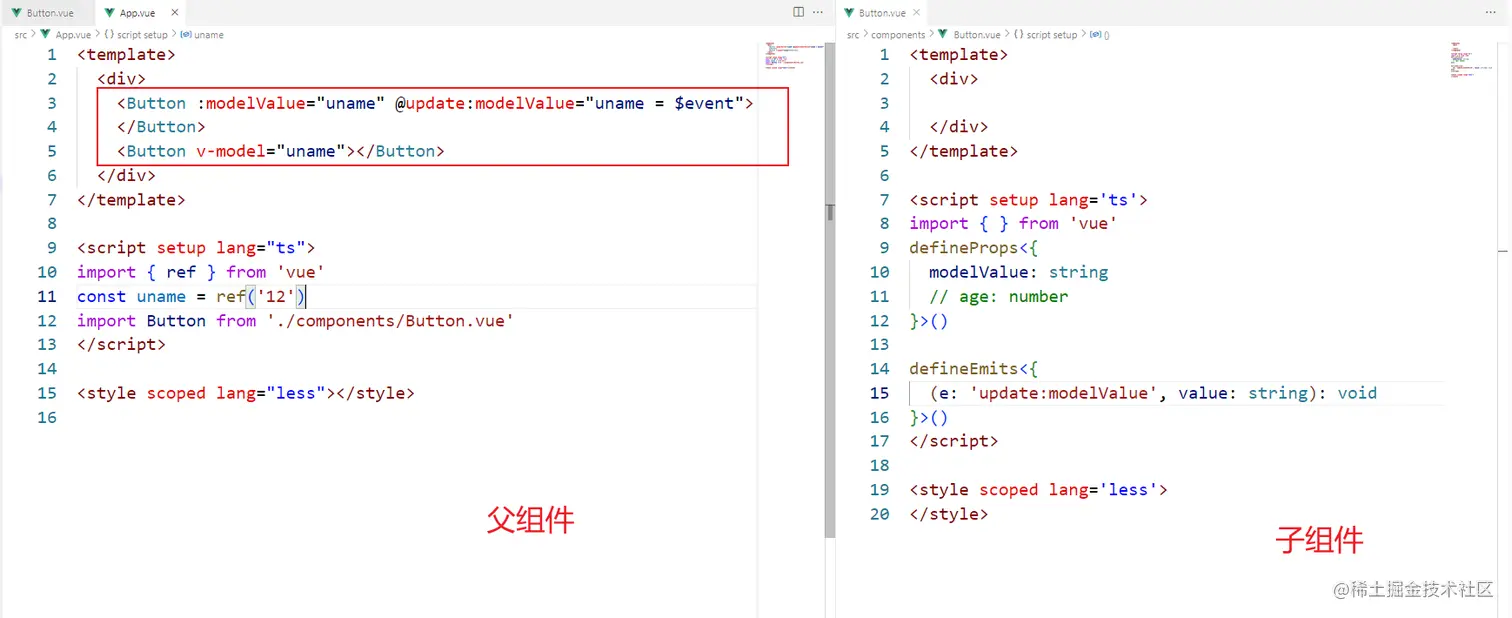1512x618 pixels.
Task: Click "import { } from 'vue'" in Button.vue
Action: (x=1013, y=224)
